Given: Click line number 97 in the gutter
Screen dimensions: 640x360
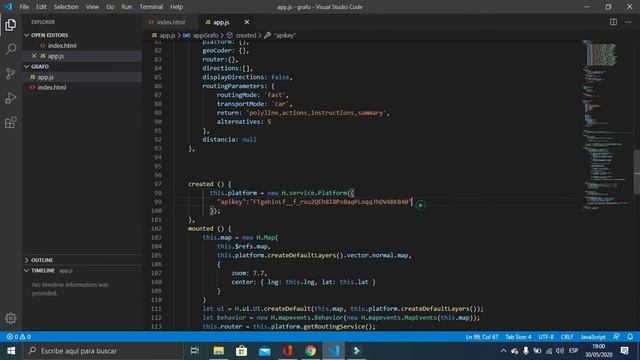Looking at the screenshot, I should pos(158,184).
